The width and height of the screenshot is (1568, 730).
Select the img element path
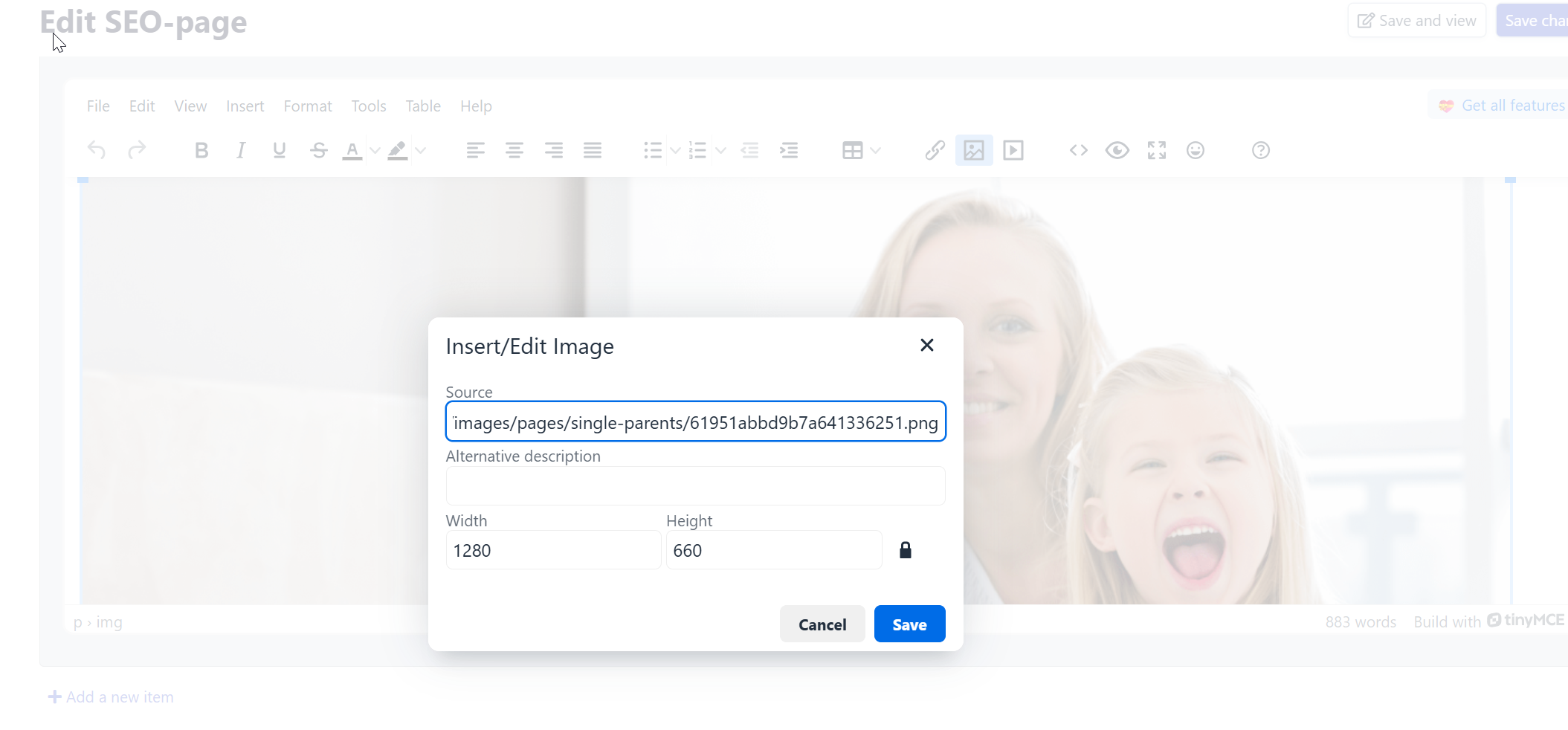[109, 622]
